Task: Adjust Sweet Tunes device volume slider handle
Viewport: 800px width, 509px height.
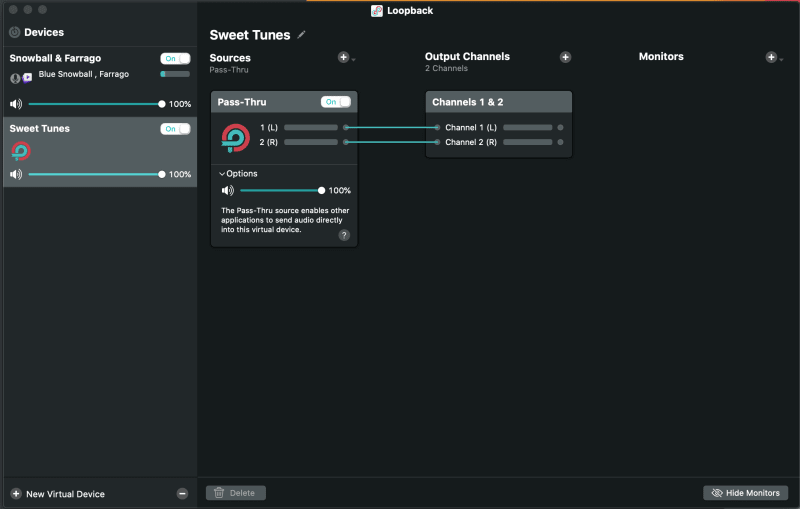Action: point(162,174)
